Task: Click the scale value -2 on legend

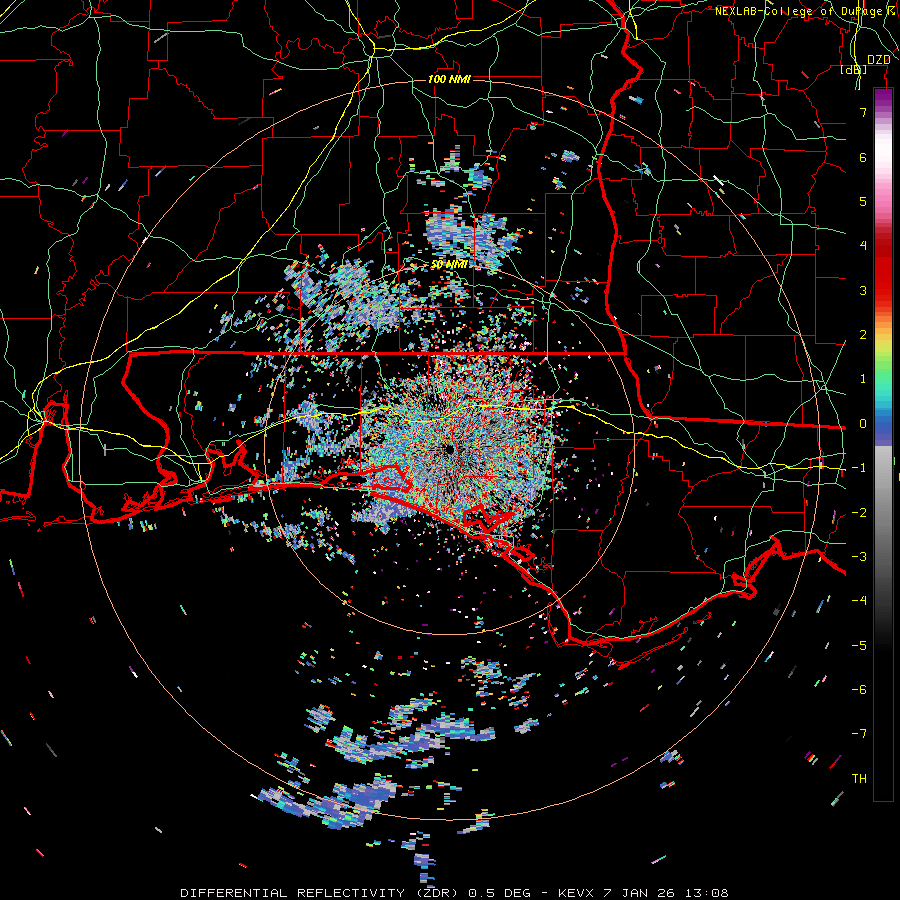Action: 859,513
